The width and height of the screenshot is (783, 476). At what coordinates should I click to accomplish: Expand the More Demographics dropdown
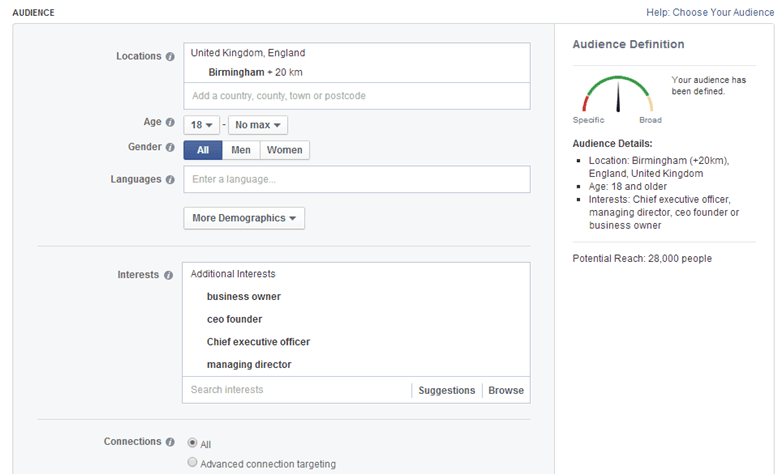click(244, 218)
